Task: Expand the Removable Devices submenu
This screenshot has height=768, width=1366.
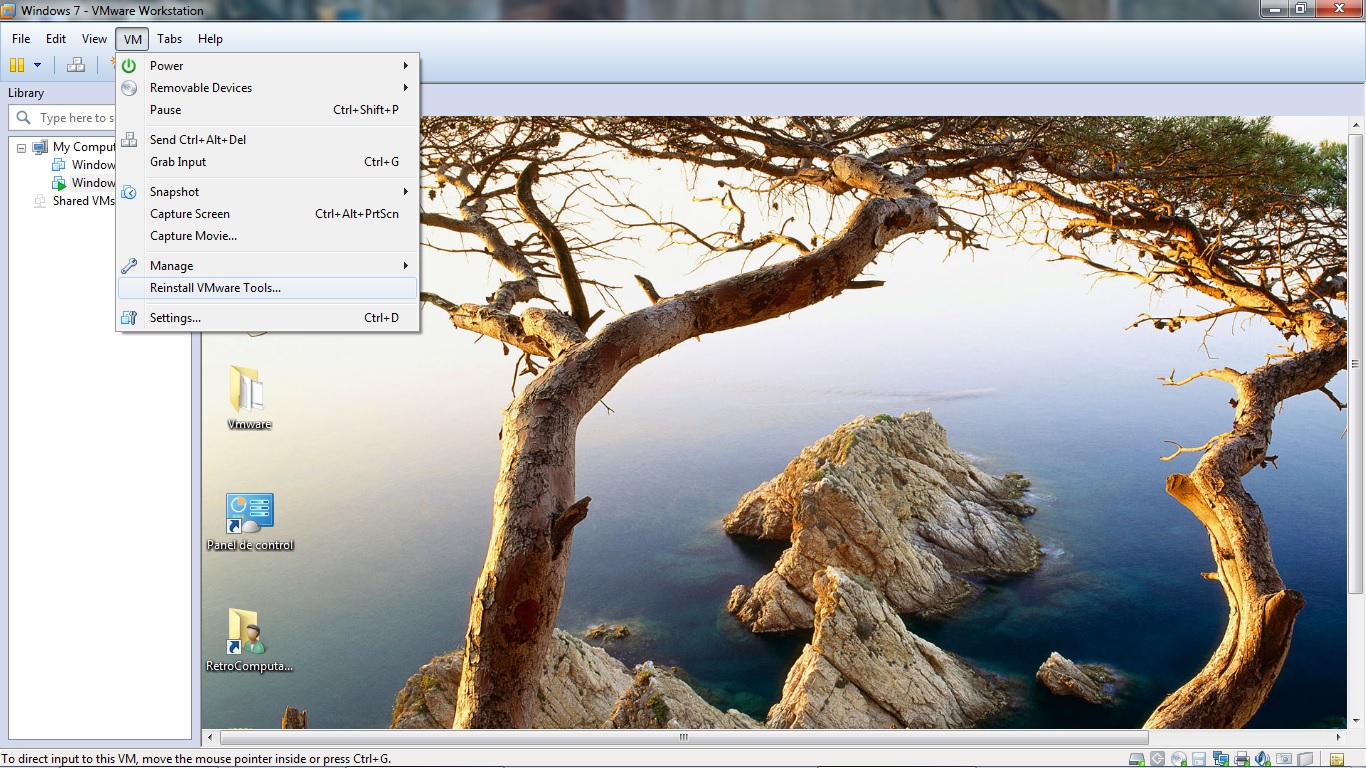Action: pos(267,88)
